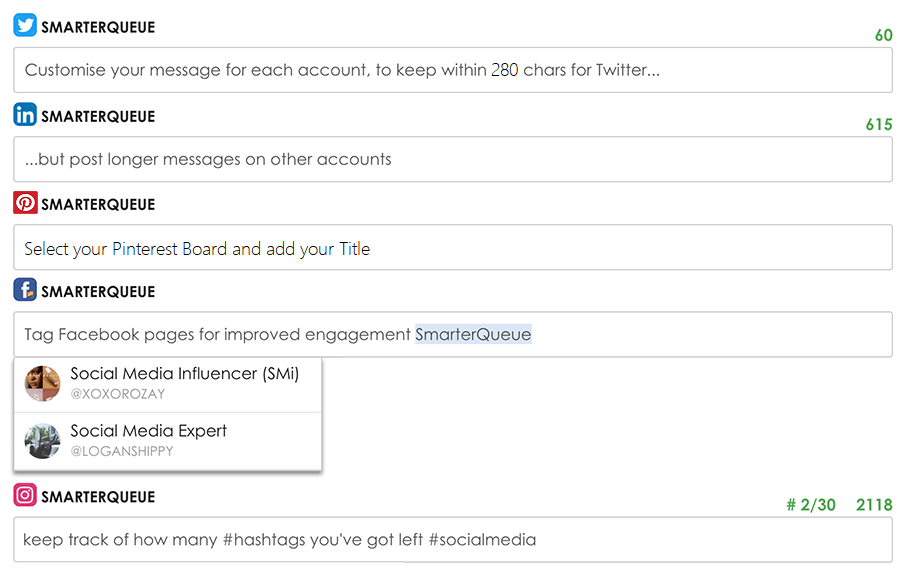Click SMARTERQUEUE label next to Instagram
Screen dimensions: 900x575
click(x=98, y=497)
